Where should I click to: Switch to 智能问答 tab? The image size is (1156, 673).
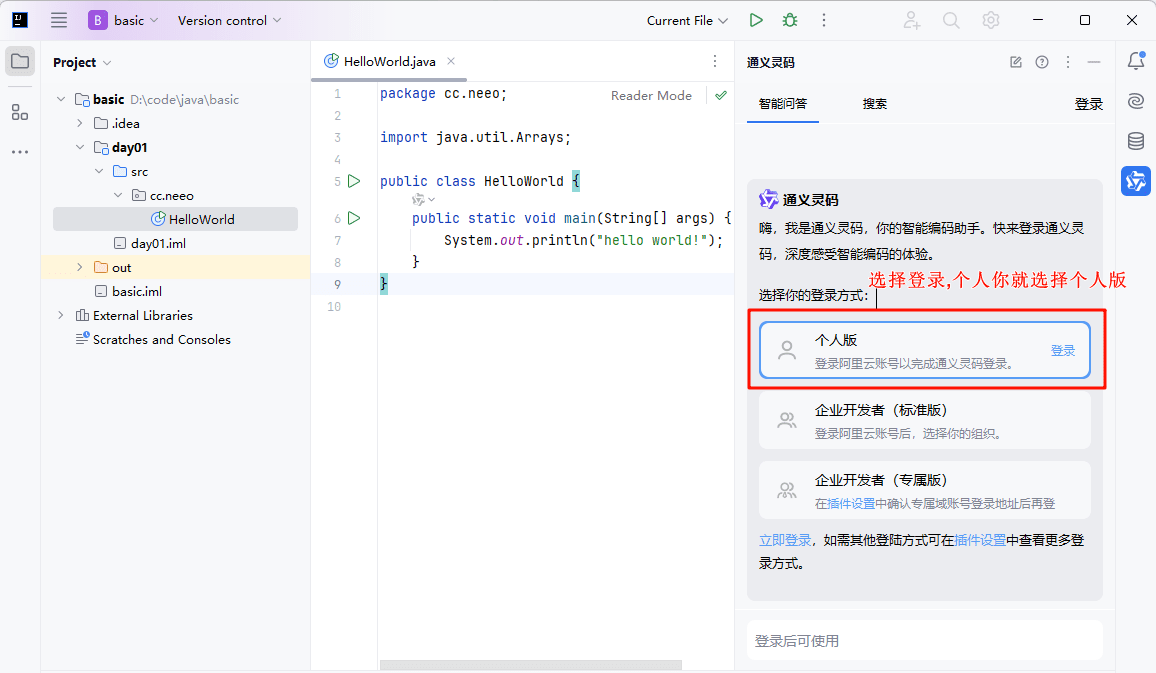pos(783,104)
